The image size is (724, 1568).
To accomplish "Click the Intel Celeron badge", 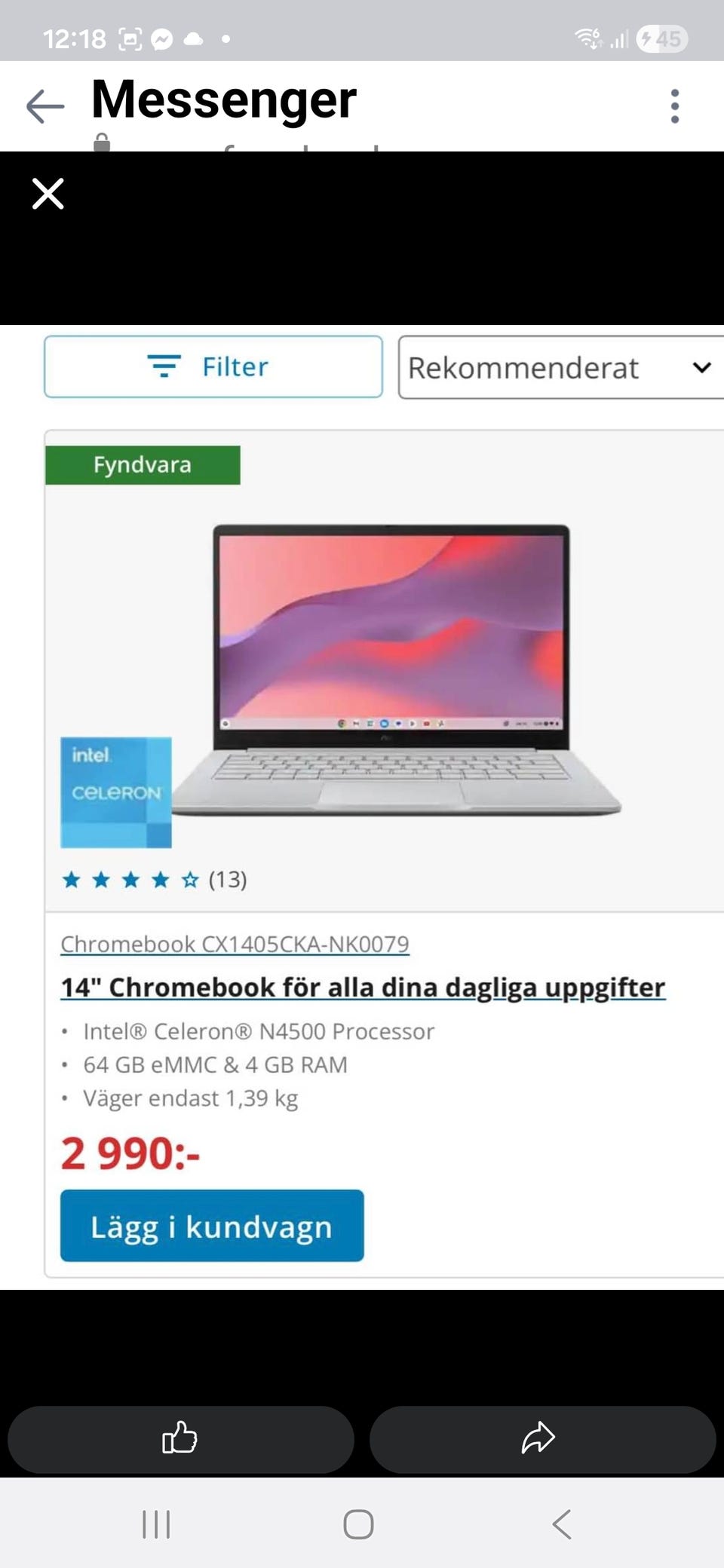I will pos(116,792).
